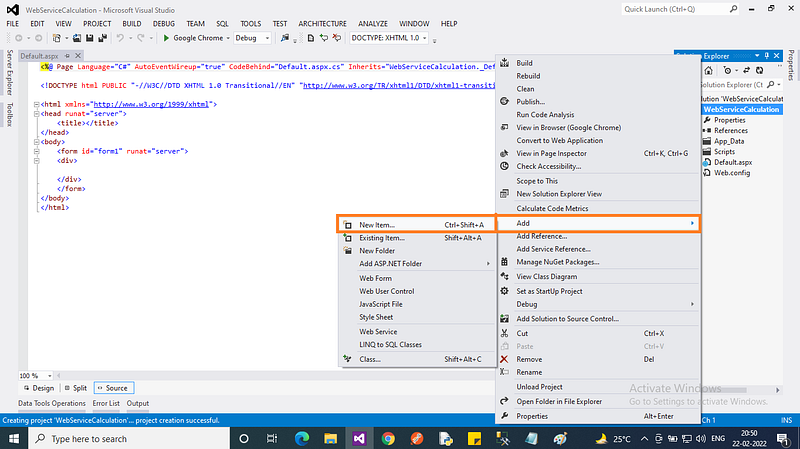Click the Save All toolbar icon
The height and width of the screenshot is (449, 800).
[103, 38]
